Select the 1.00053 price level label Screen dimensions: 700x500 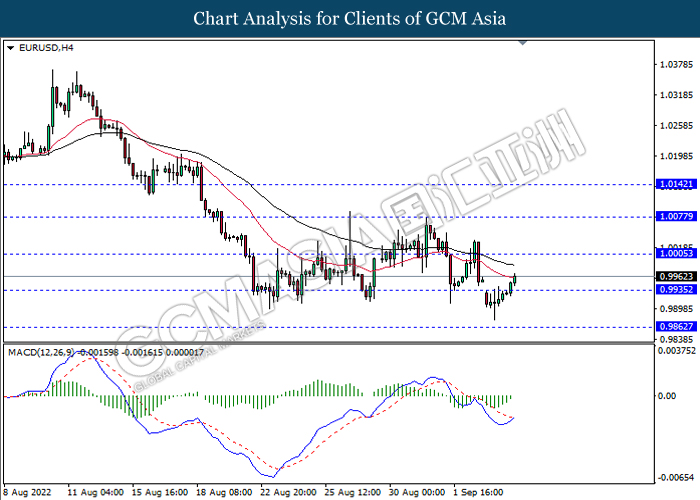click(676, 254)
